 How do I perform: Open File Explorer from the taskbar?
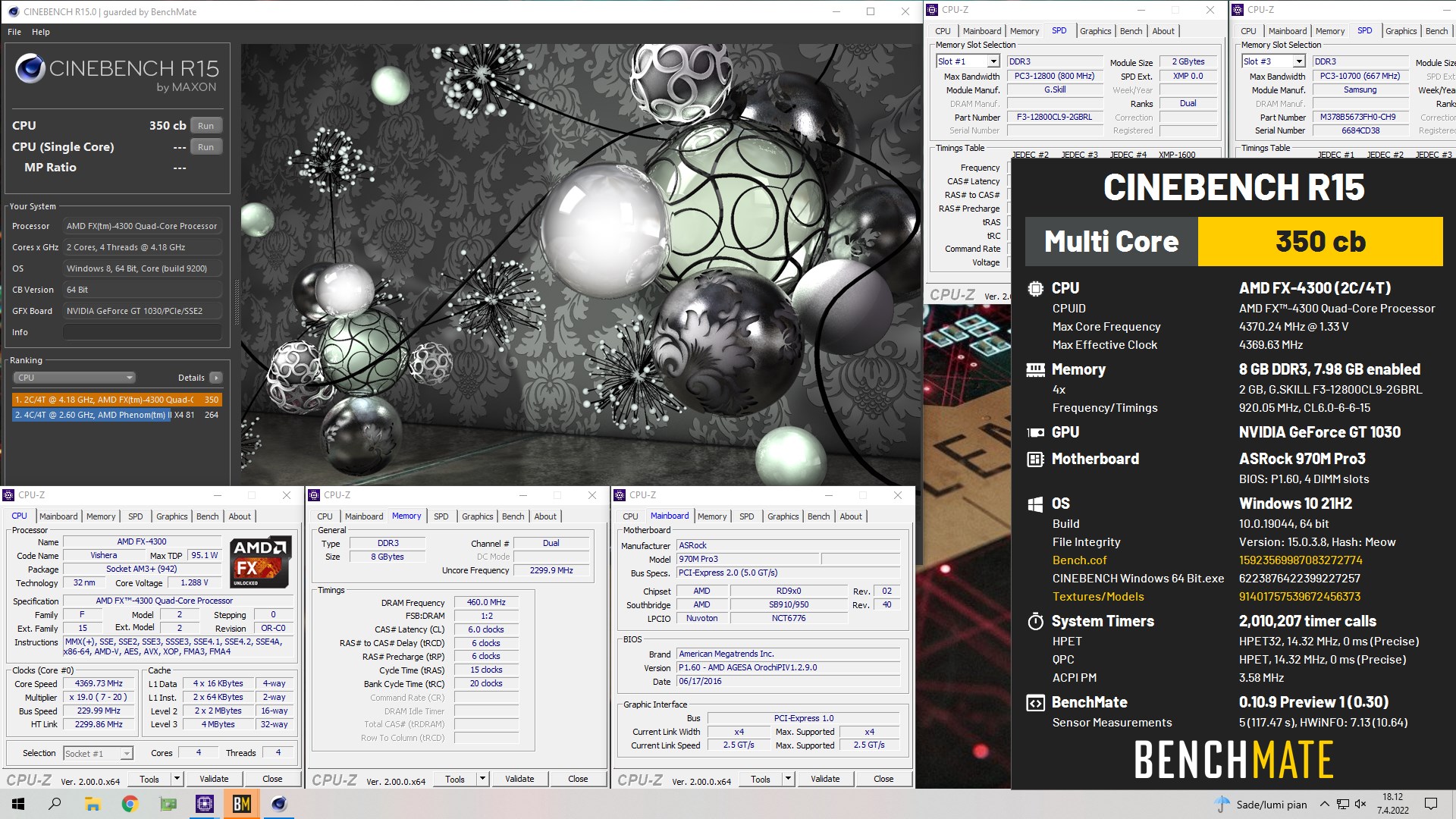click(x=93, y=804)
